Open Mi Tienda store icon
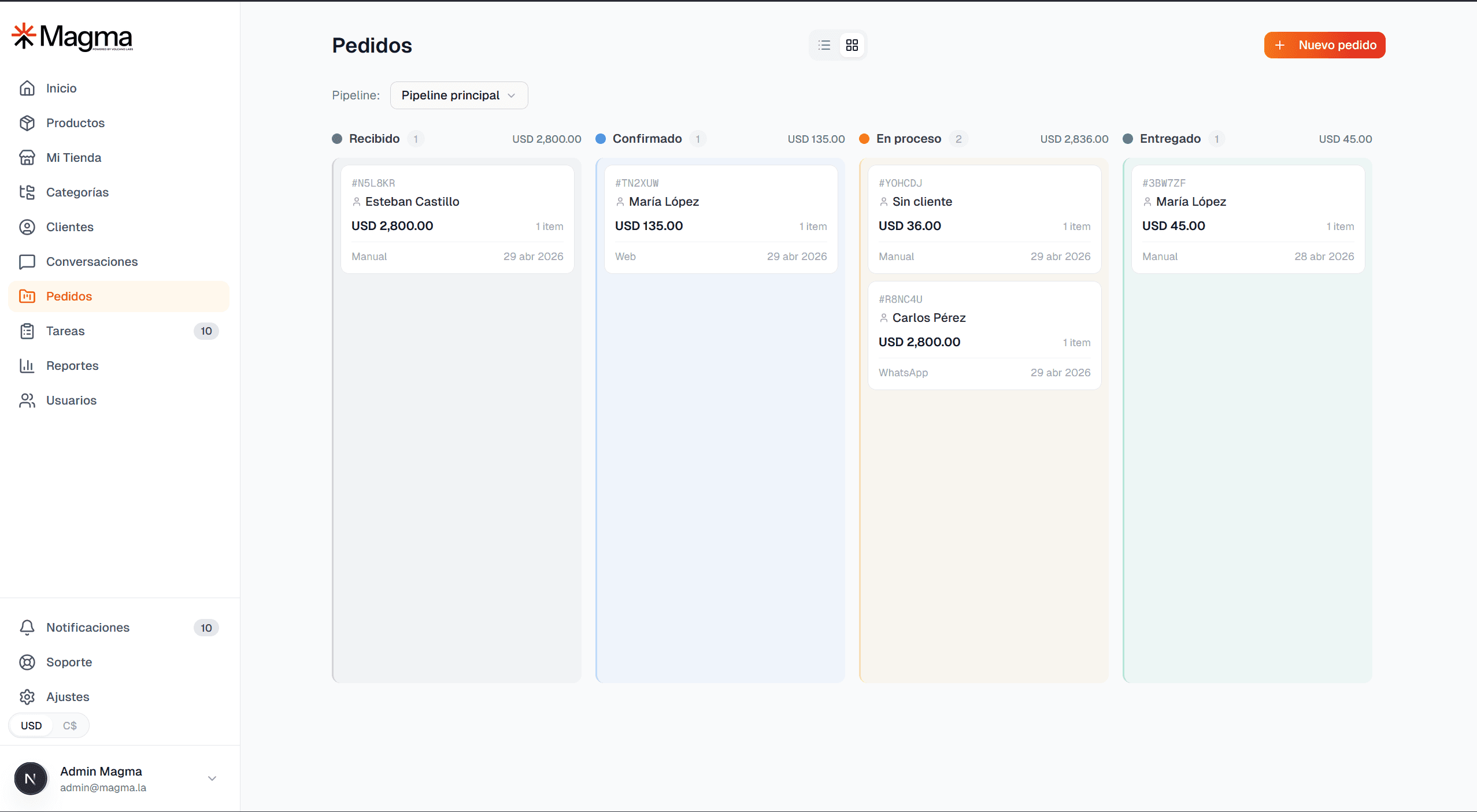 click(28, 157)
